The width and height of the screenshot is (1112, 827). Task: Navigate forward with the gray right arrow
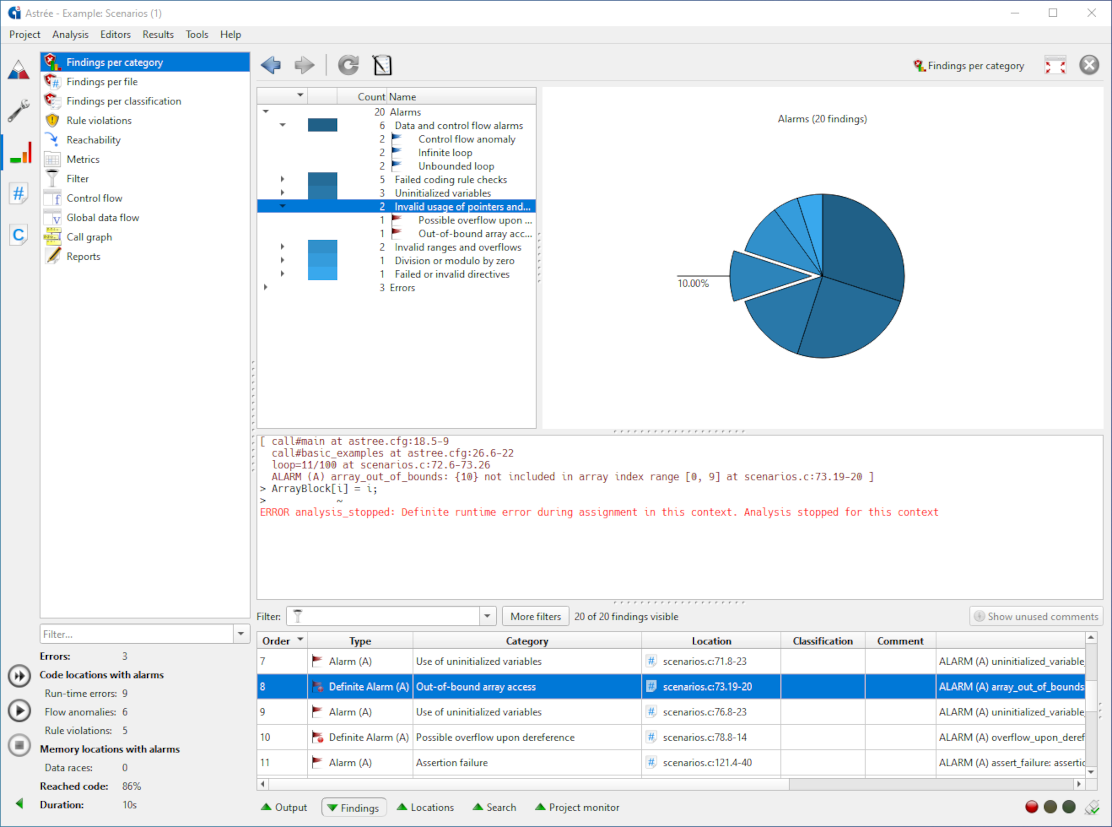[x=304, y=65]
